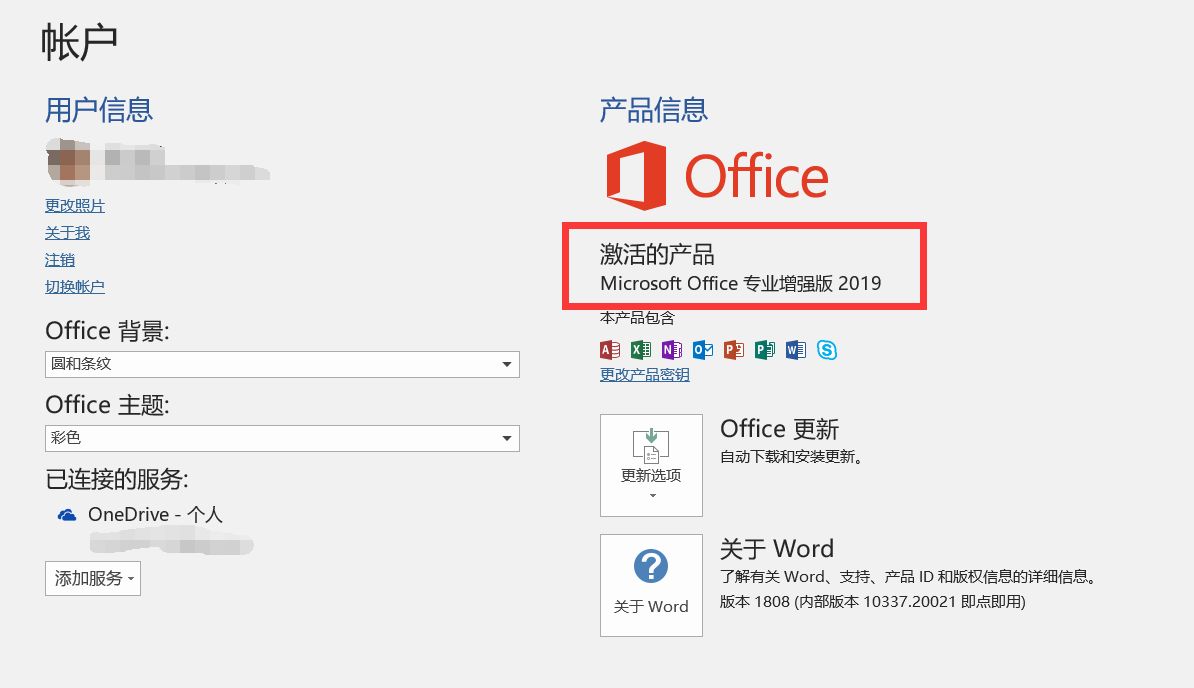Click the user profile photo
Image resolution: width=1194 pixels, height=688 pixels.
(x=69, y=162)
